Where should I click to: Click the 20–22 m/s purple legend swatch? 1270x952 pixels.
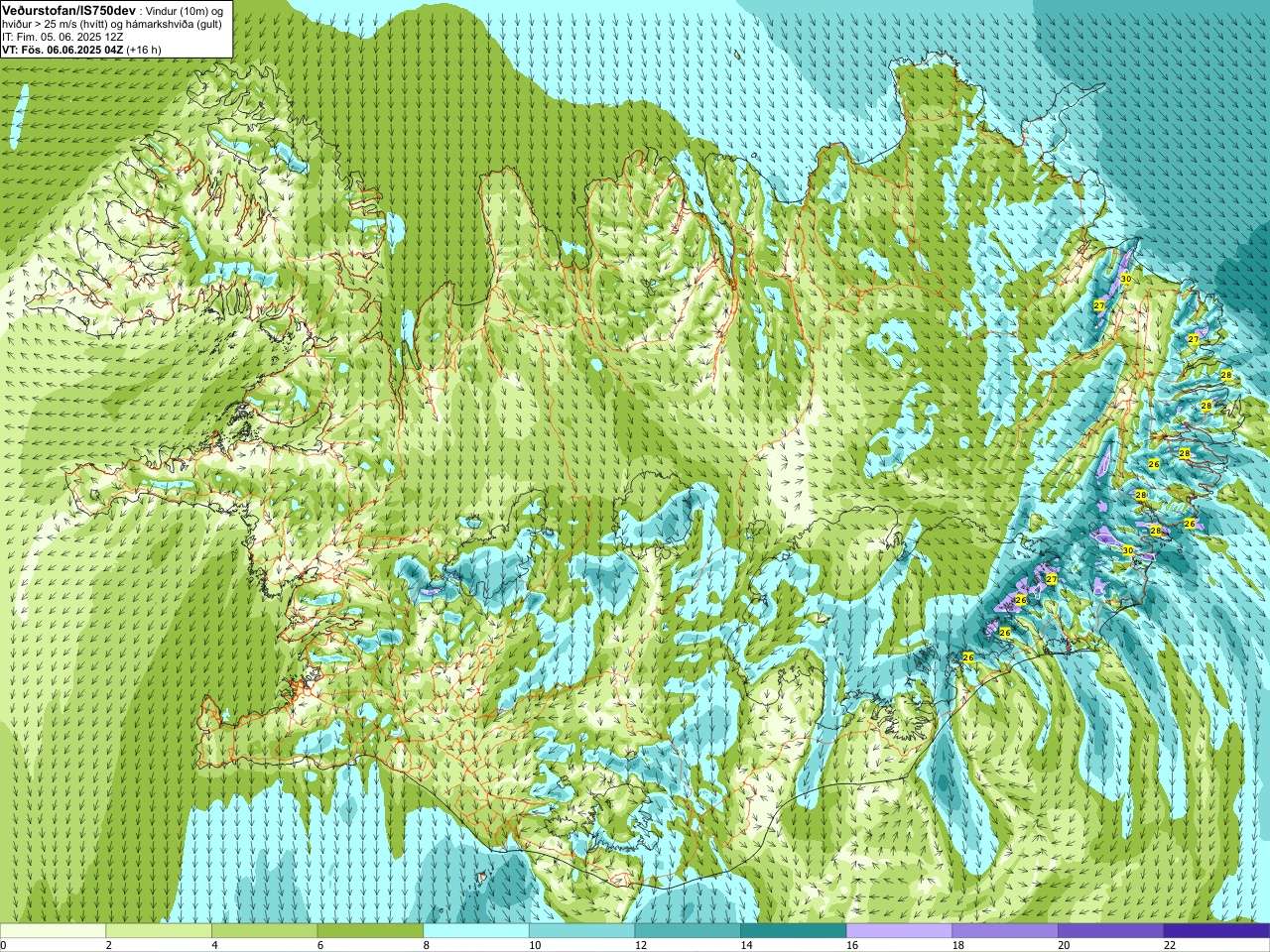1110,931
